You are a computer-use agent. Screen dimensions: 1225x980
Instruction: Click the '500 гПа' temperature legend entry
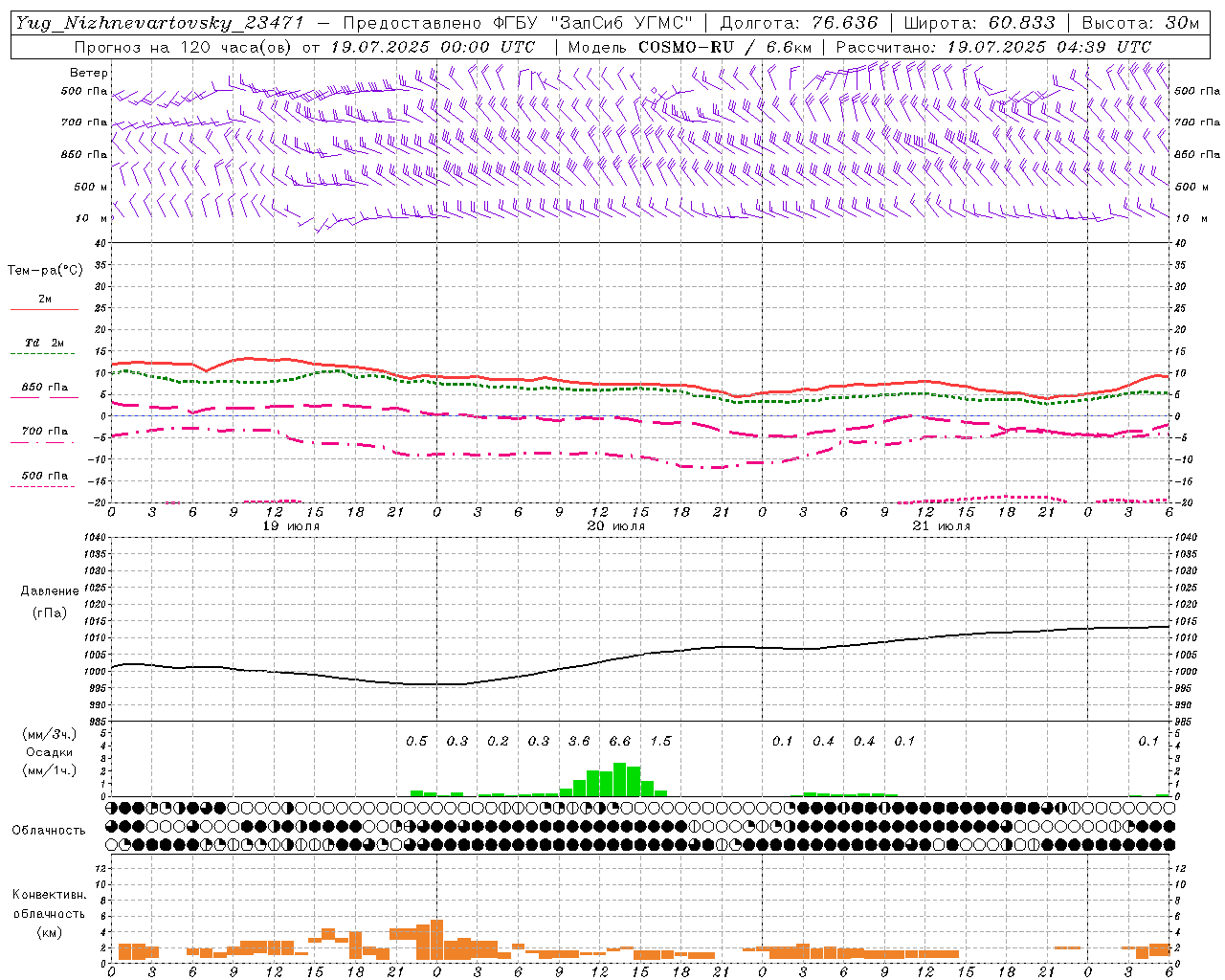coord(44,476)
